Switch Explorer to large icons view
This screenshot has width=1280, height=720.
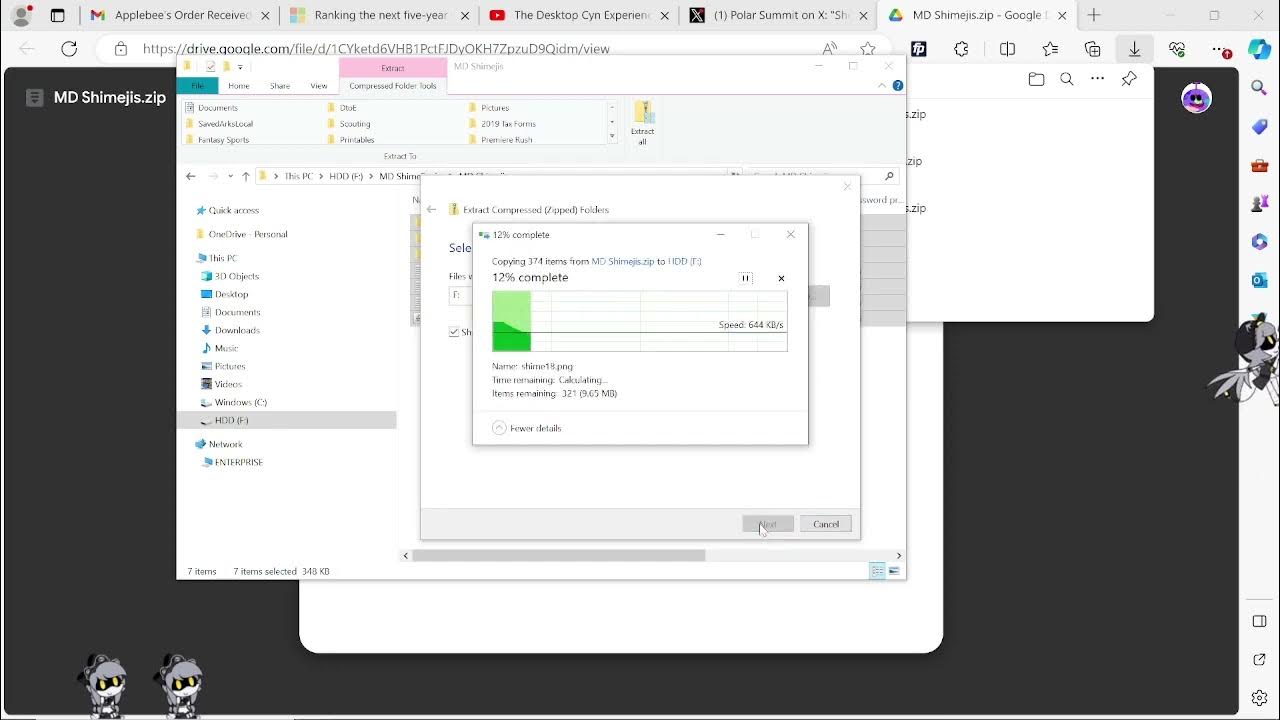pos(894,571)
